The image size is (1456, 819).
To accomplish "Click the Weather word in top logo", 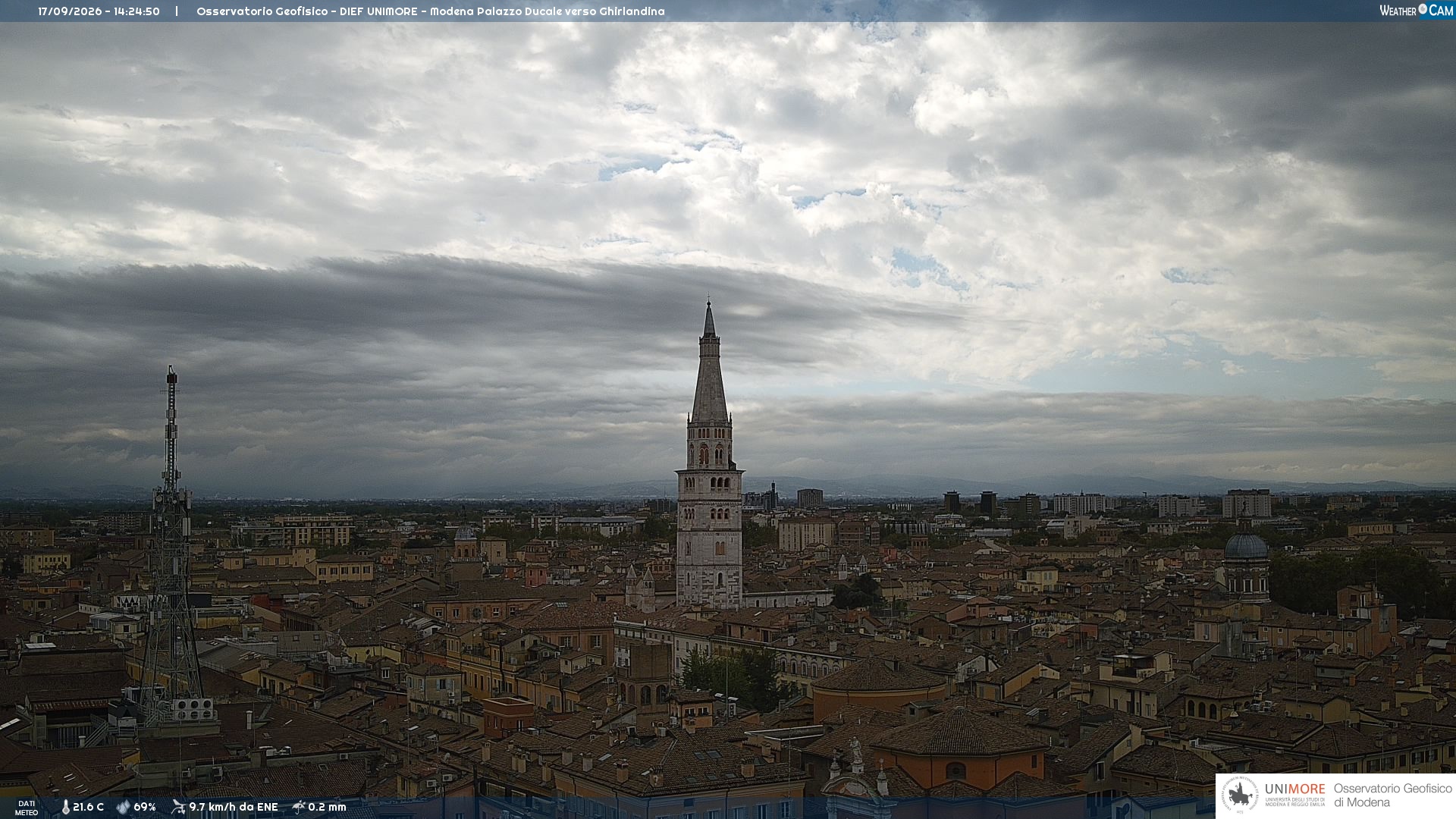I will (1398, 11).
